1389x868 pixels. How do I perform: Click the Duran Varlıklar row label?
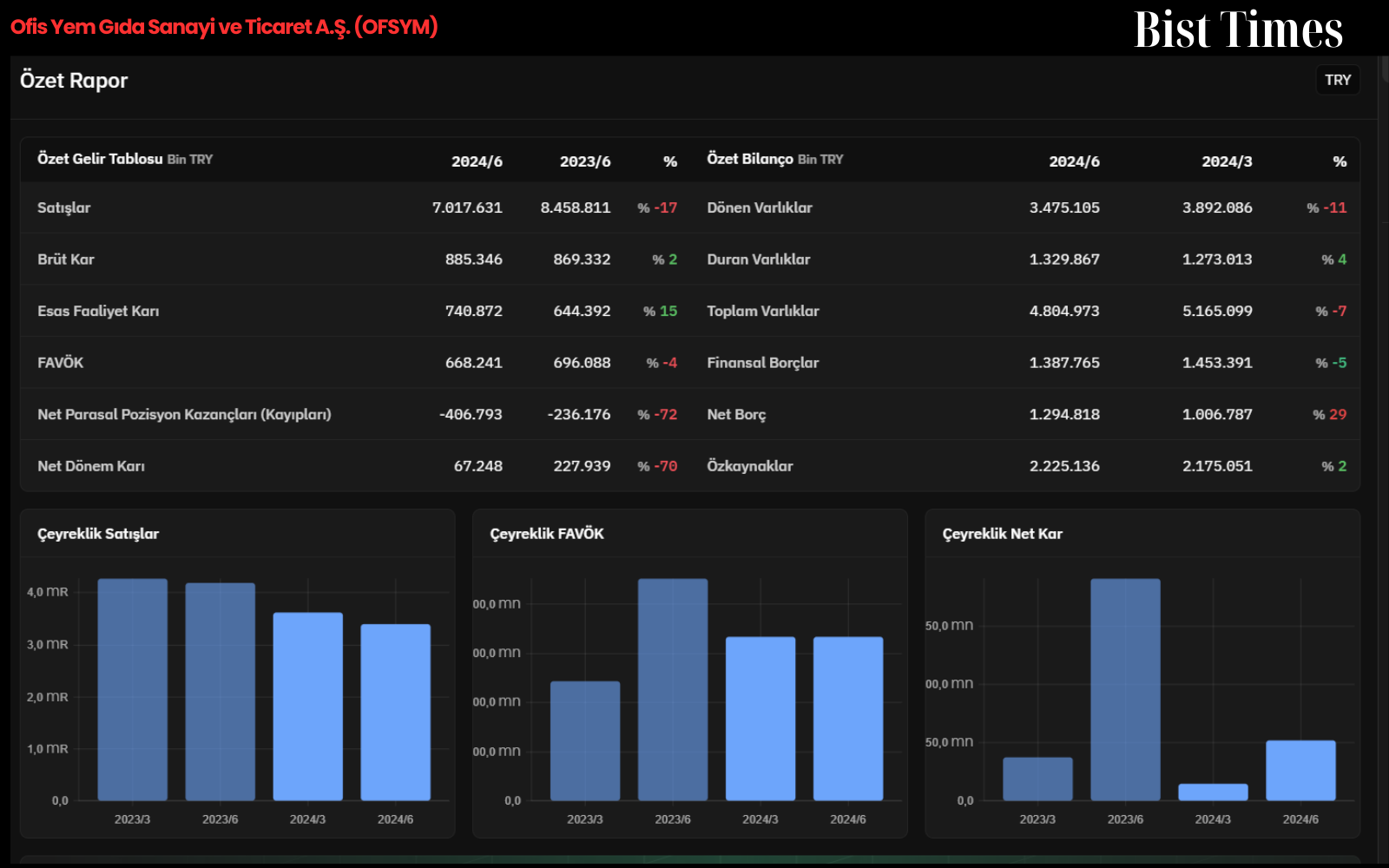tap(759, 260)
